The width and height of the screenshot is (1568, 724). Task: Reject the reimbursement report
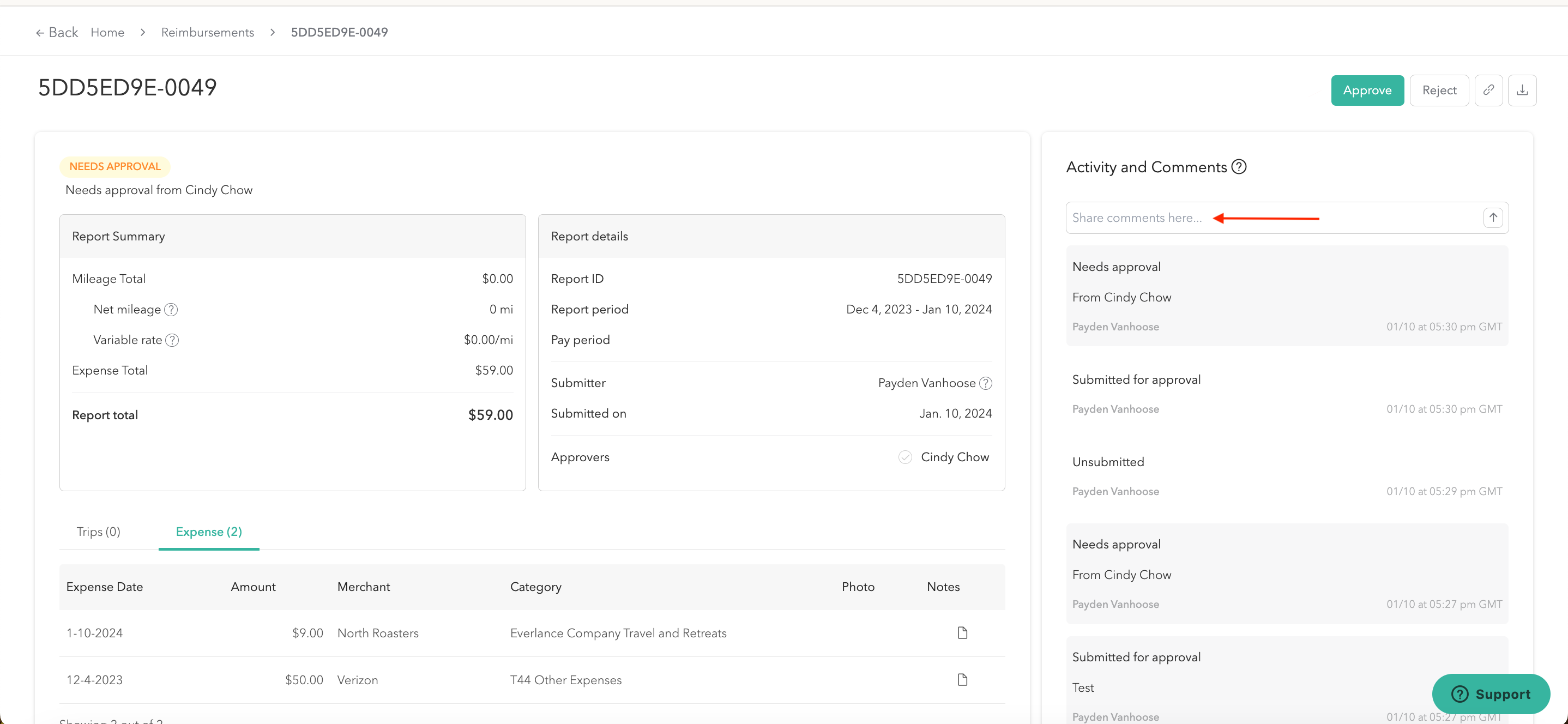pyautogui.click(x=1438, y=90)
